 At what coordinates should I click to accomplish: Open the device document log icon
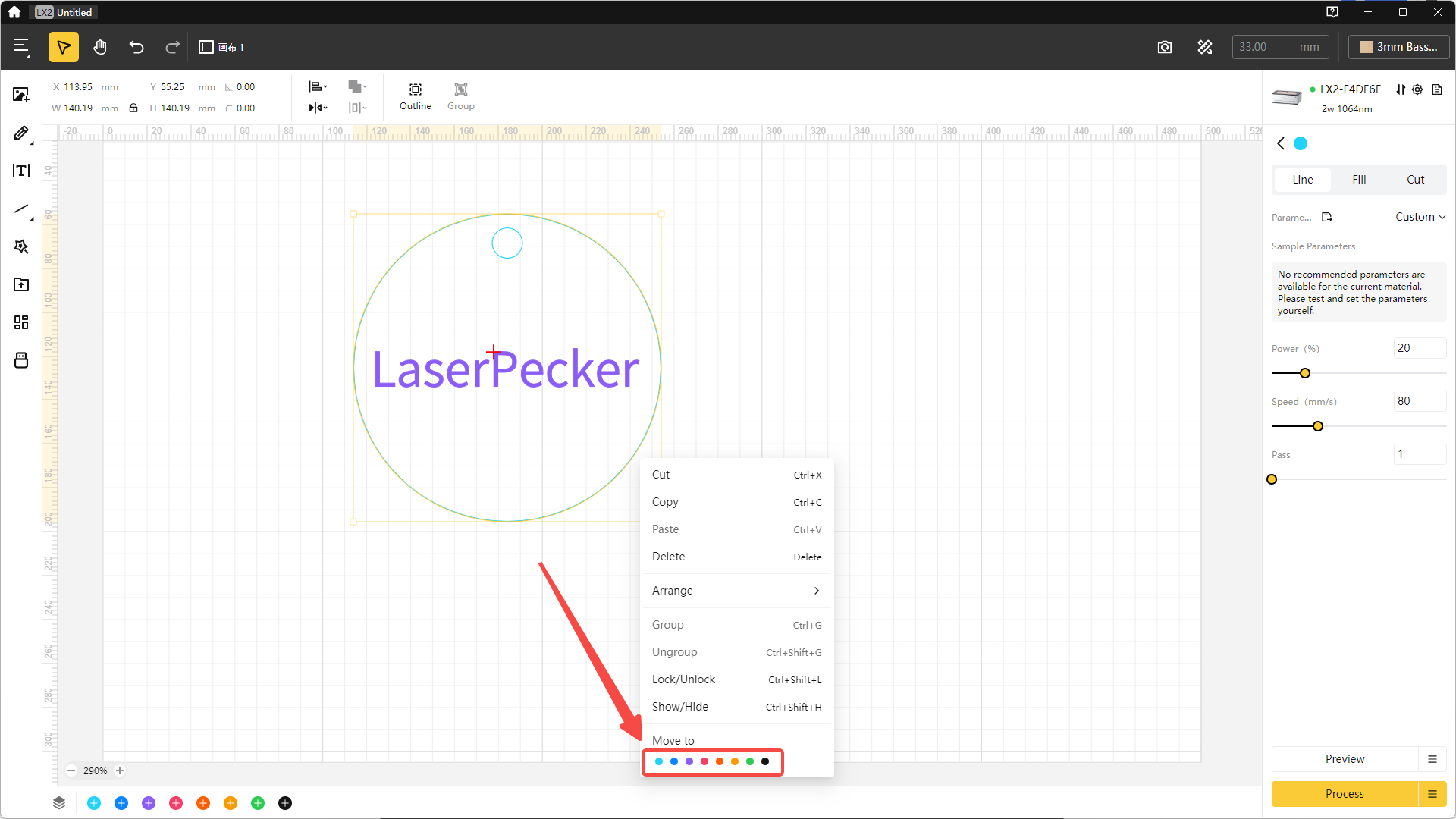1437,89
